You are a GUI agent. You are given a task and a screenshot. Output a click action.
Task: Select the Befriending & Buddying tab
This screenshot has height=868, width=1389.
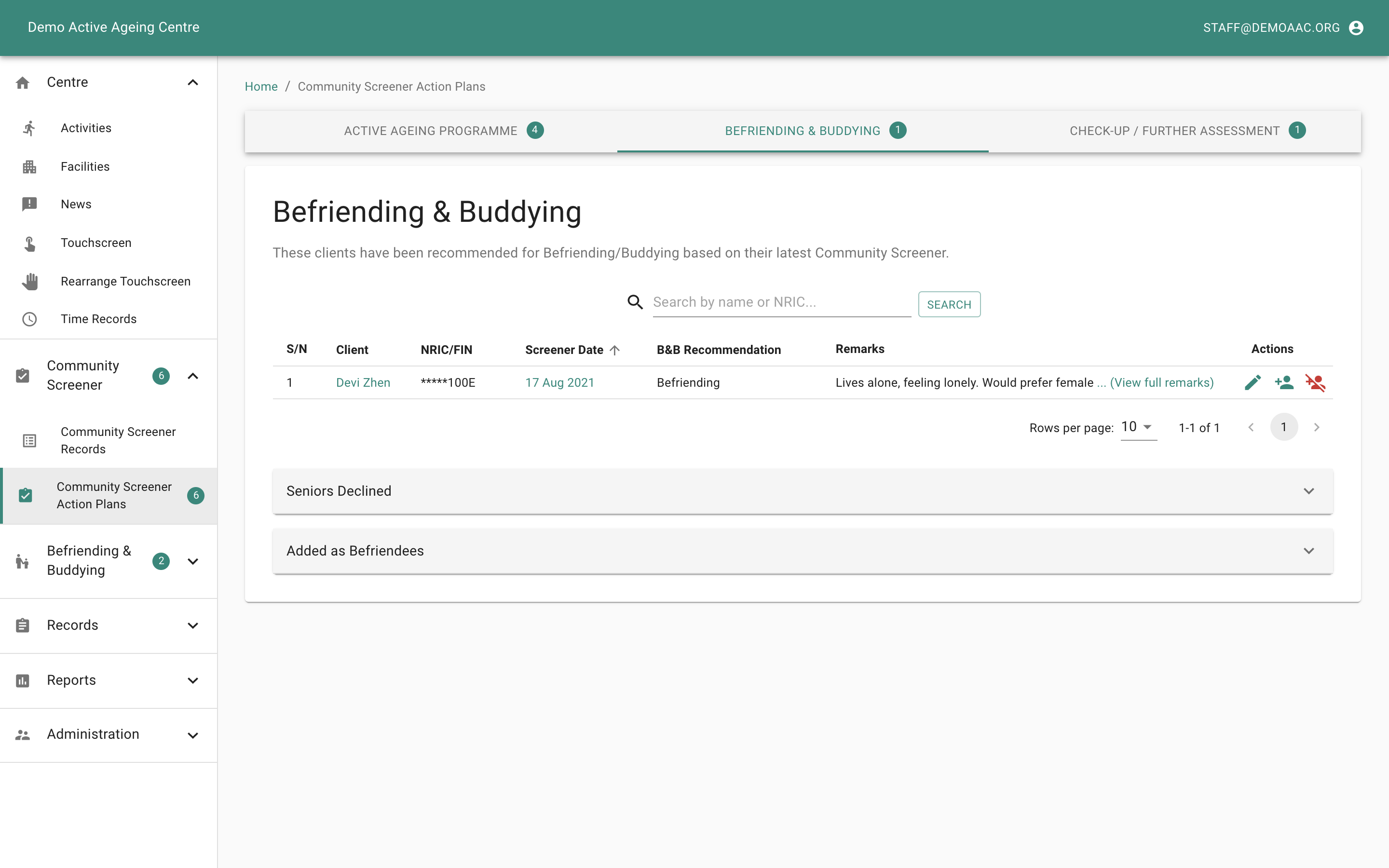coord(803,132)
